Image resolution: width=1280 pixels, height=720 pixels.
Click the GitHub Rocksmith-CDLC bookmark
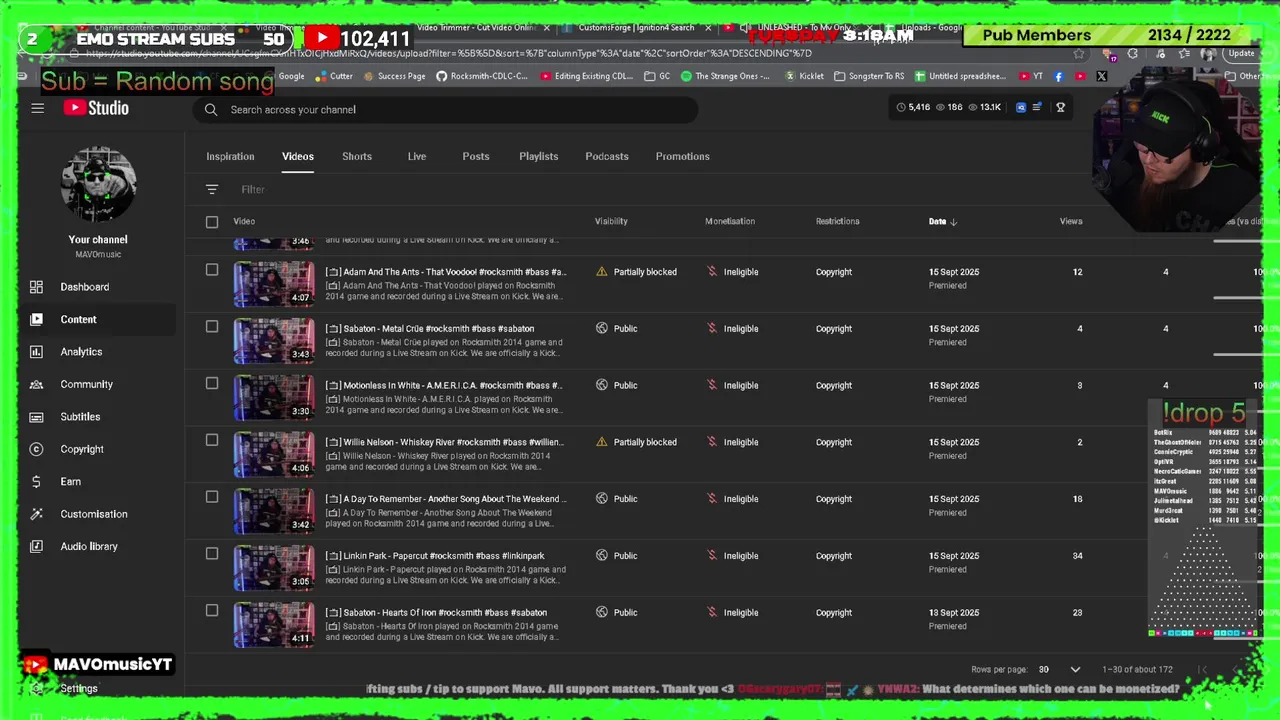[x=482, y=76]
